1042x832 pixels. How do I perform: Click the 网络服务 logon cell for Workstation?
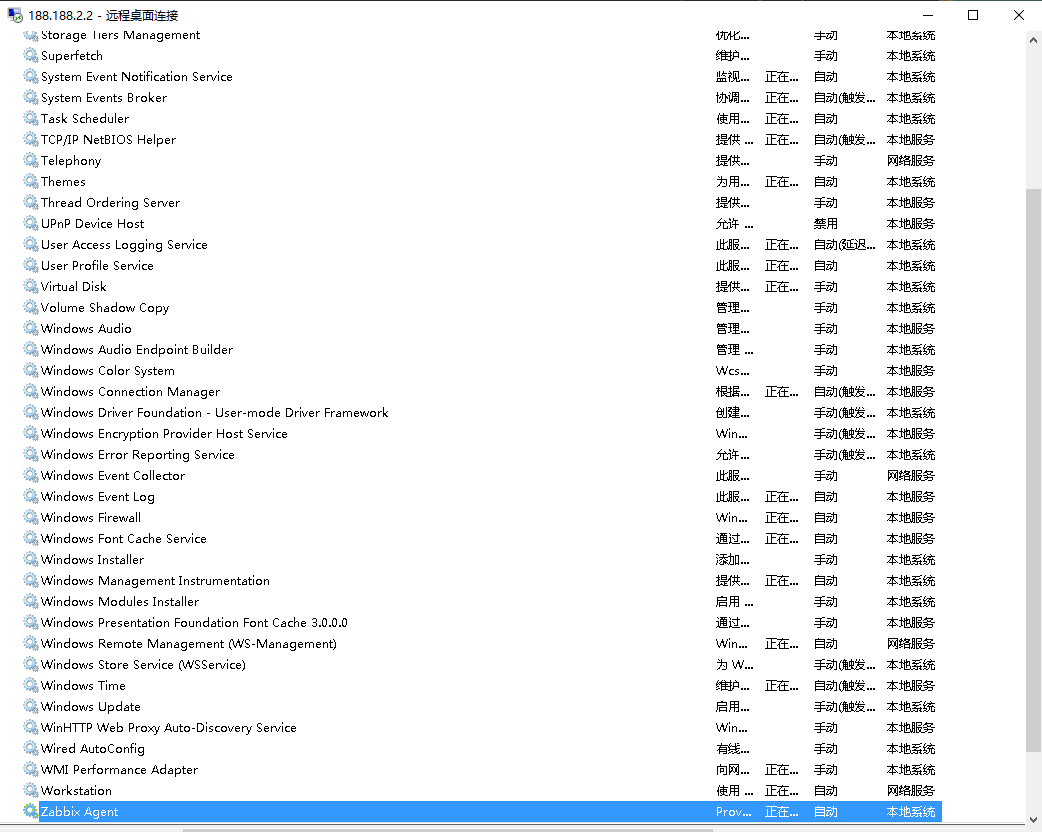(x=910, y=790)
